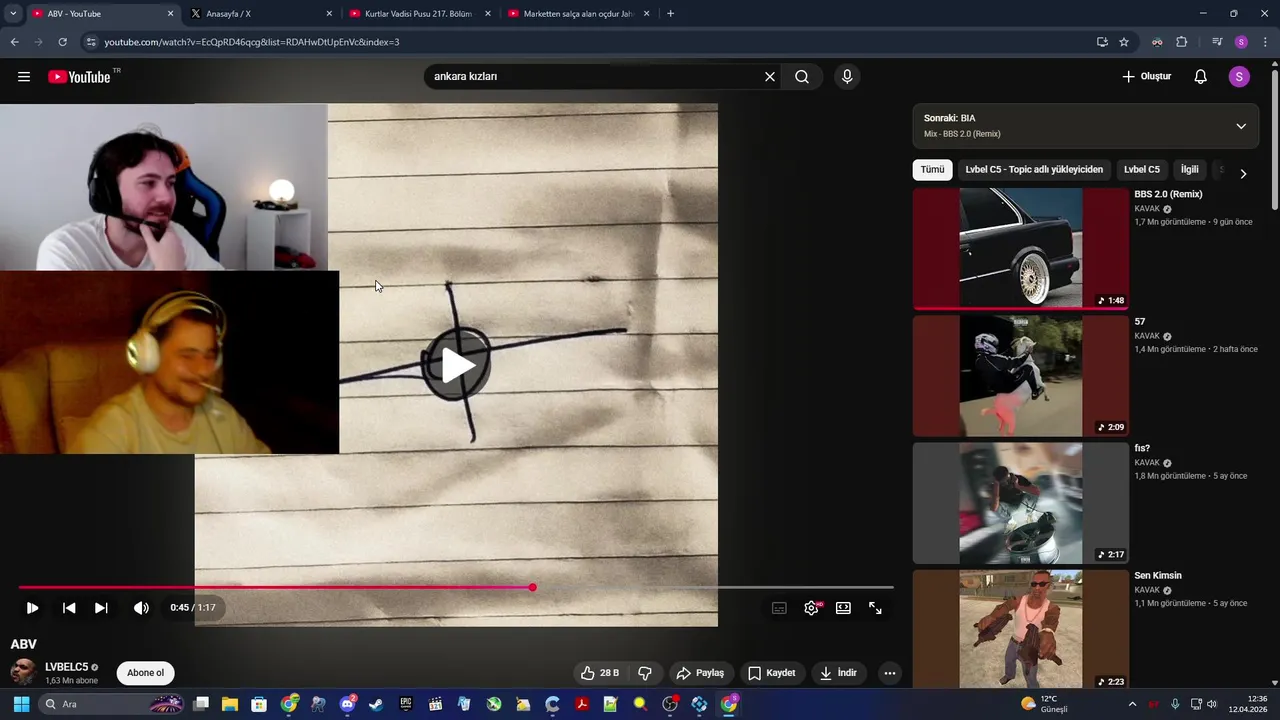Image resolution: width=1280 pixels, height=720 pixels.
Task: Go back in browser
Action: pyautogui.click(x=14, y=42)
